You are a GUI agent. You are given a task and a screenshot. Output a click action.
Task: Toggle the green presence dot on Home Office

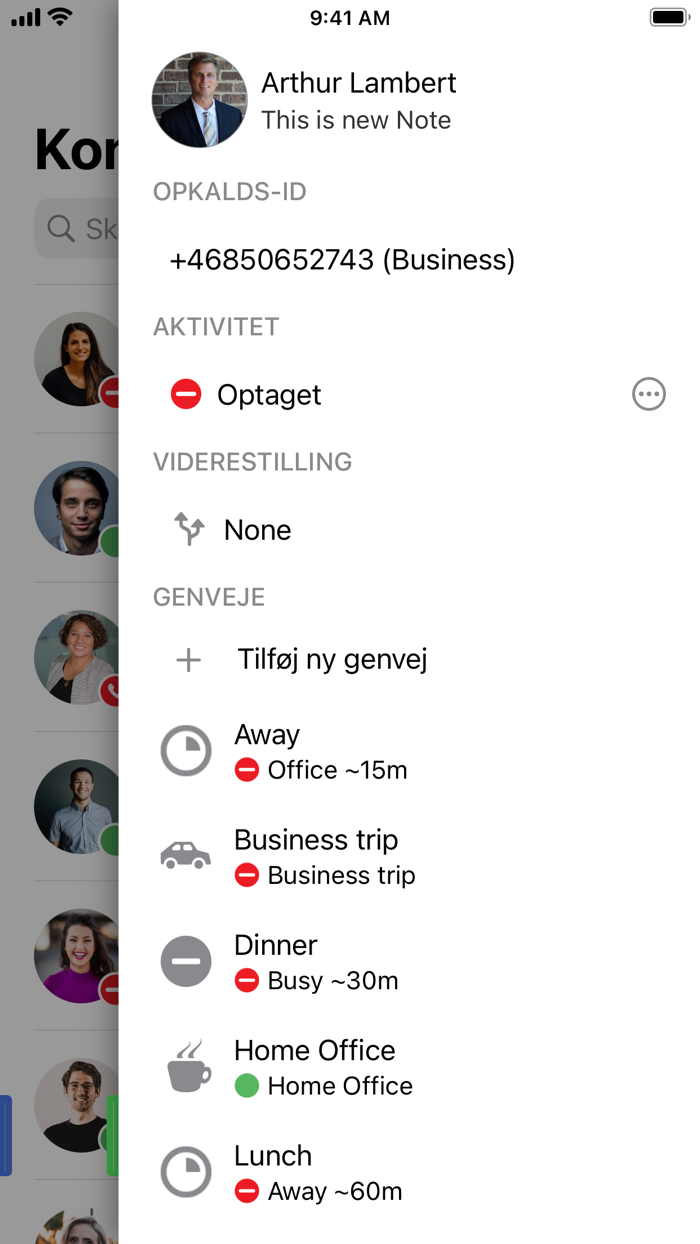point(246,1086)
